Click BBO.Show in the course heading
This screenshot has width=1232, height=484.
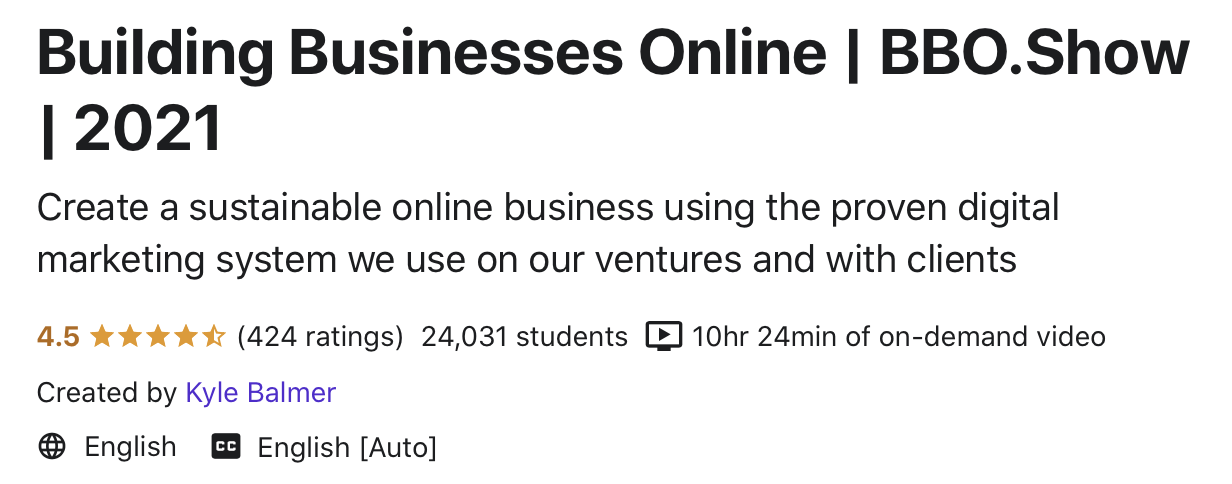click(1034, 56)
